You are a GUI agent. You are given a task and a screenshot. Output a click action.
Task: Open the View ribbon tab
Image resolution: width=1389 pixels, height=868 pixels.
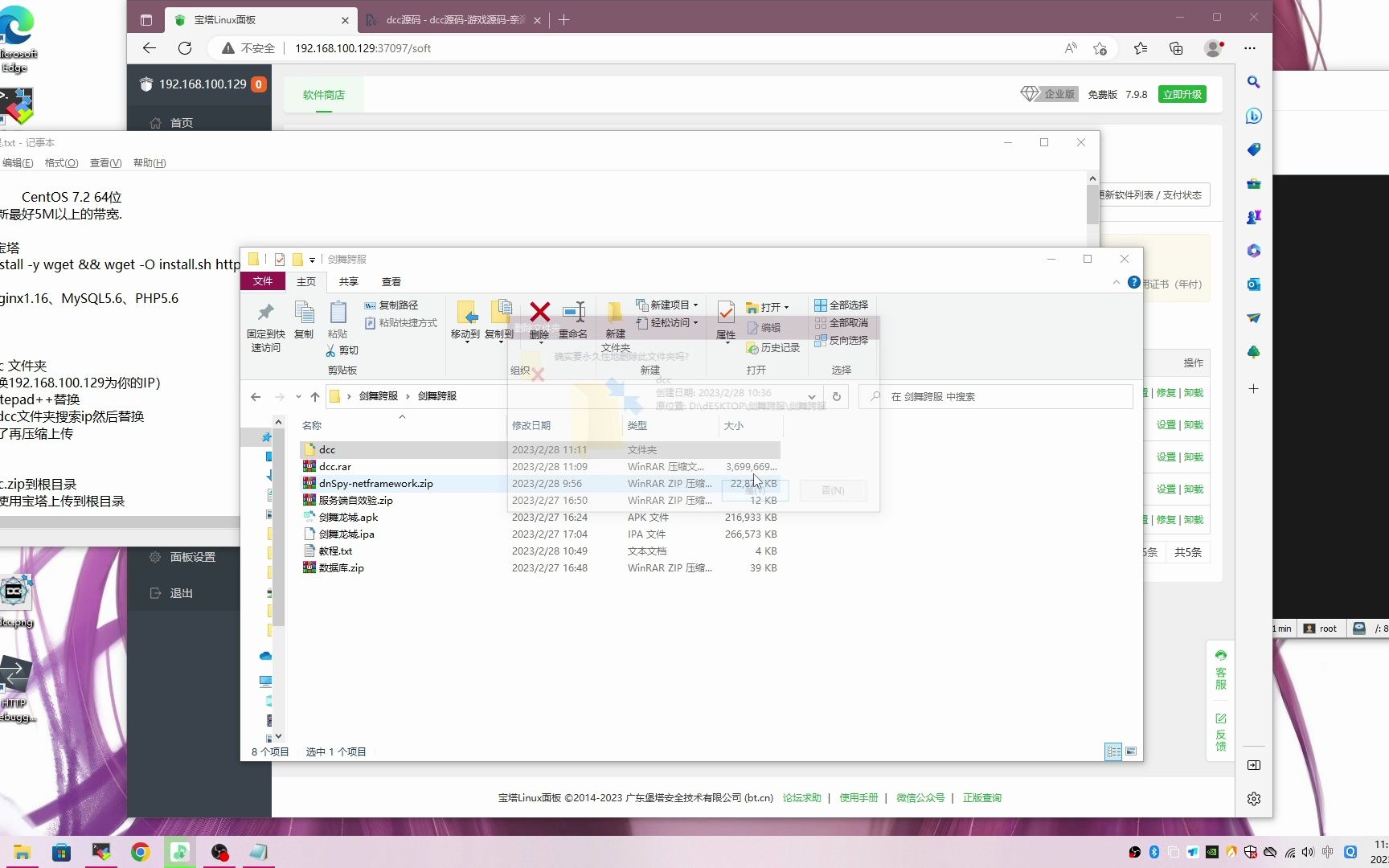[x=391, y=281]
